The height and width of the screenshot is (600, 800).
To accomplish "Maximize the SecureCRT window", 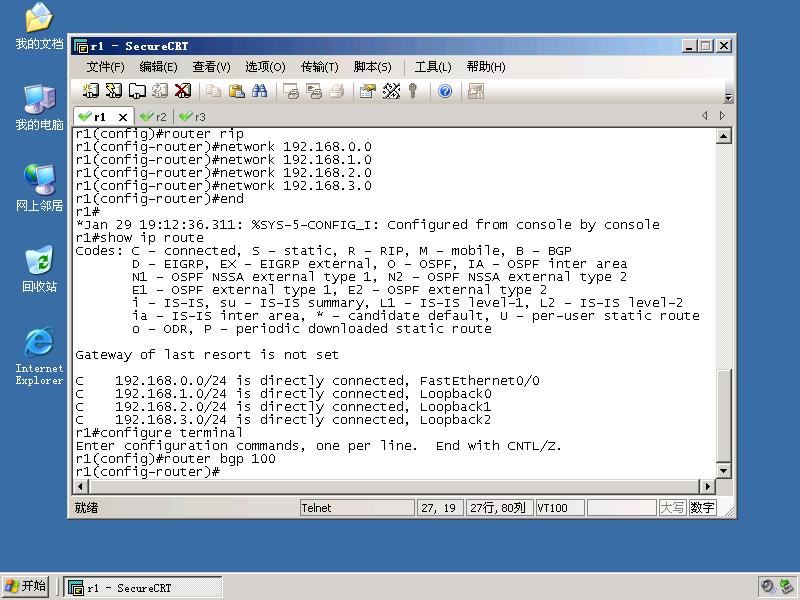I will click(706, 46).
